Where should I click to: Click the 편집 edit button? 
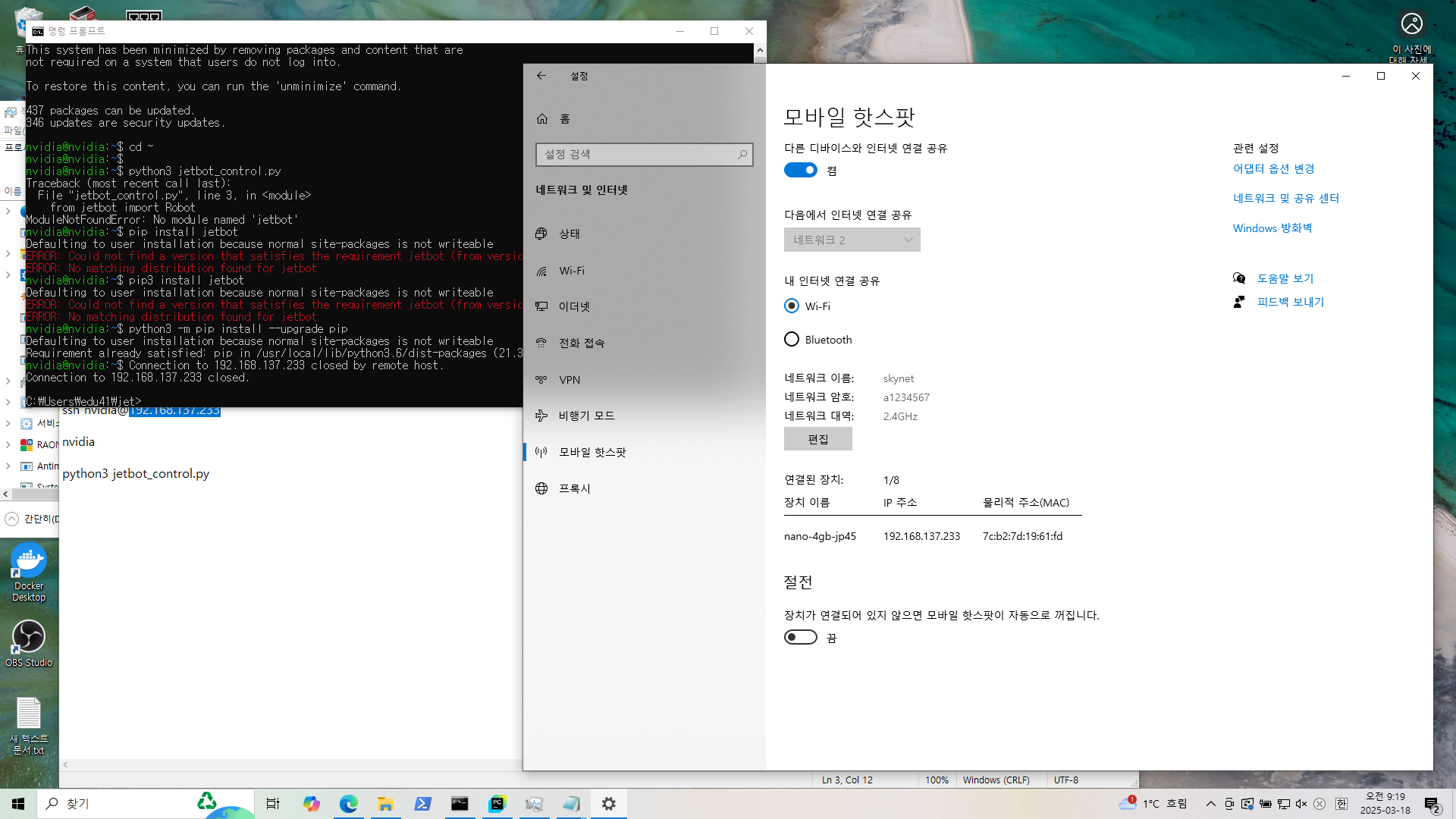pos(817,439)
